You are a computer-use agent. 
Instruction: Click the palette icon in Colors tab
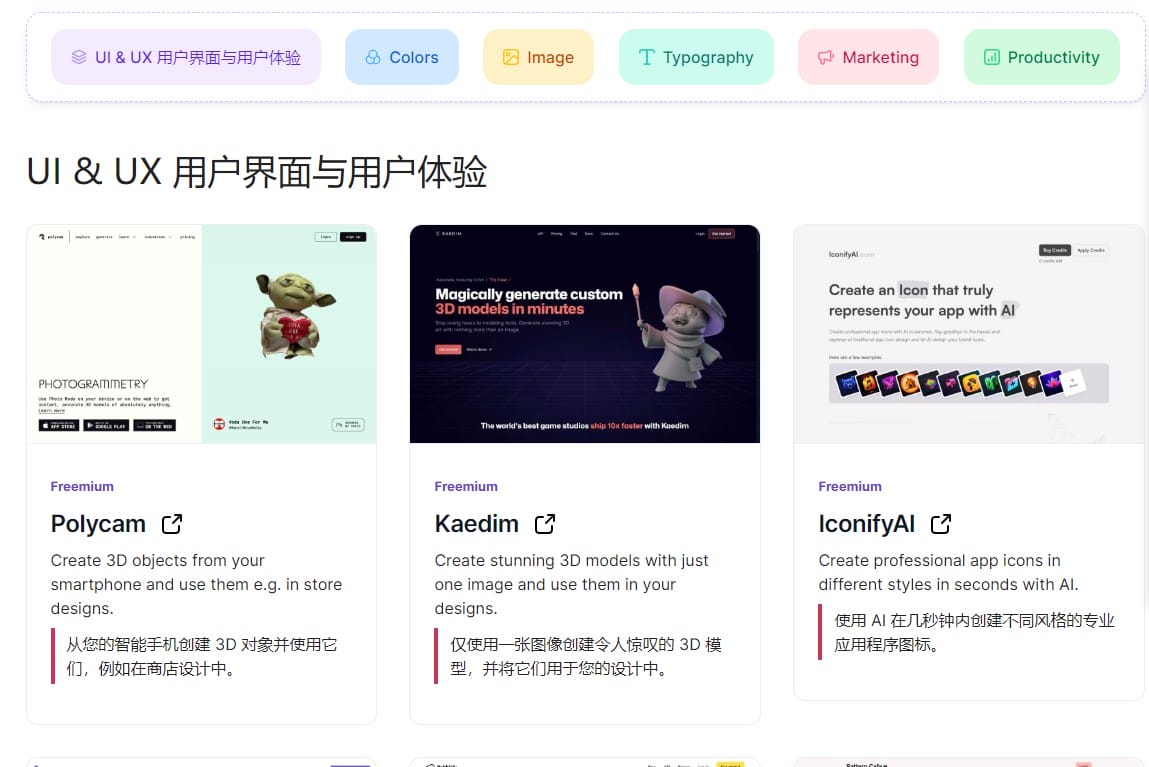click(373, 57)
